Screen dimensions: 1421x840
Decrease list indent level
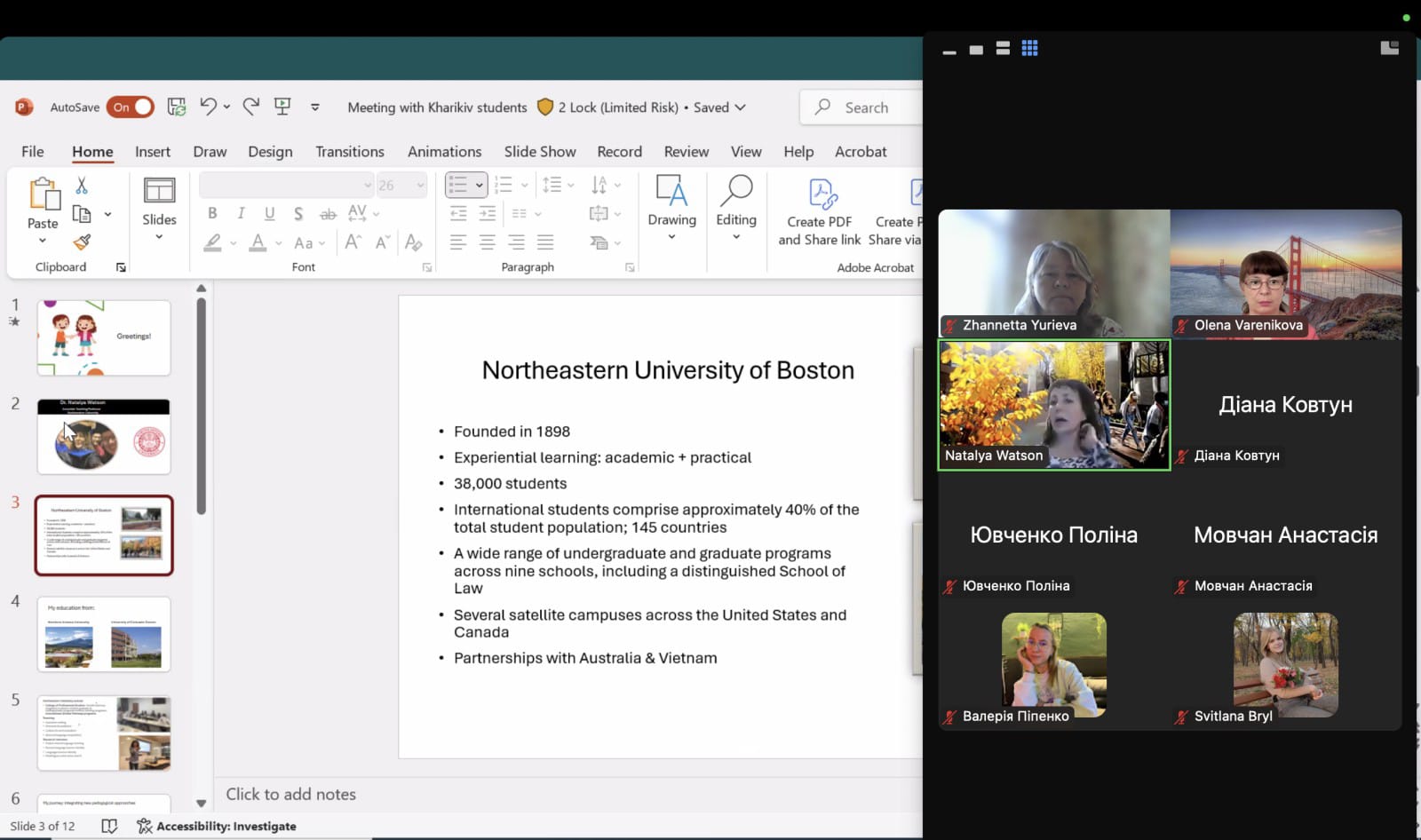tap(458, 213)
